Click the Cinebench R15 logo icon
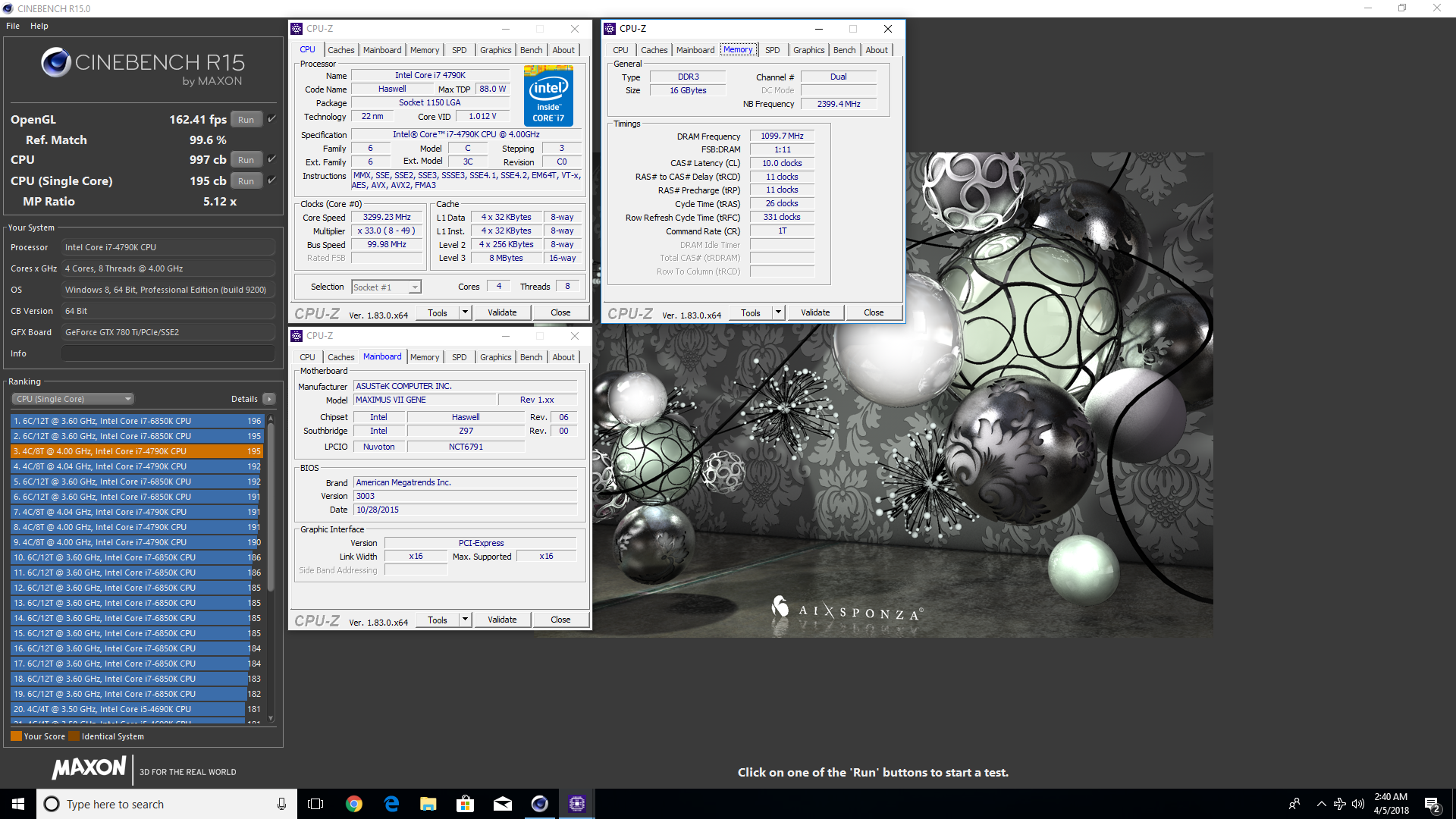The height and width of the screenshot is (819, 1456). coord(55,62)
